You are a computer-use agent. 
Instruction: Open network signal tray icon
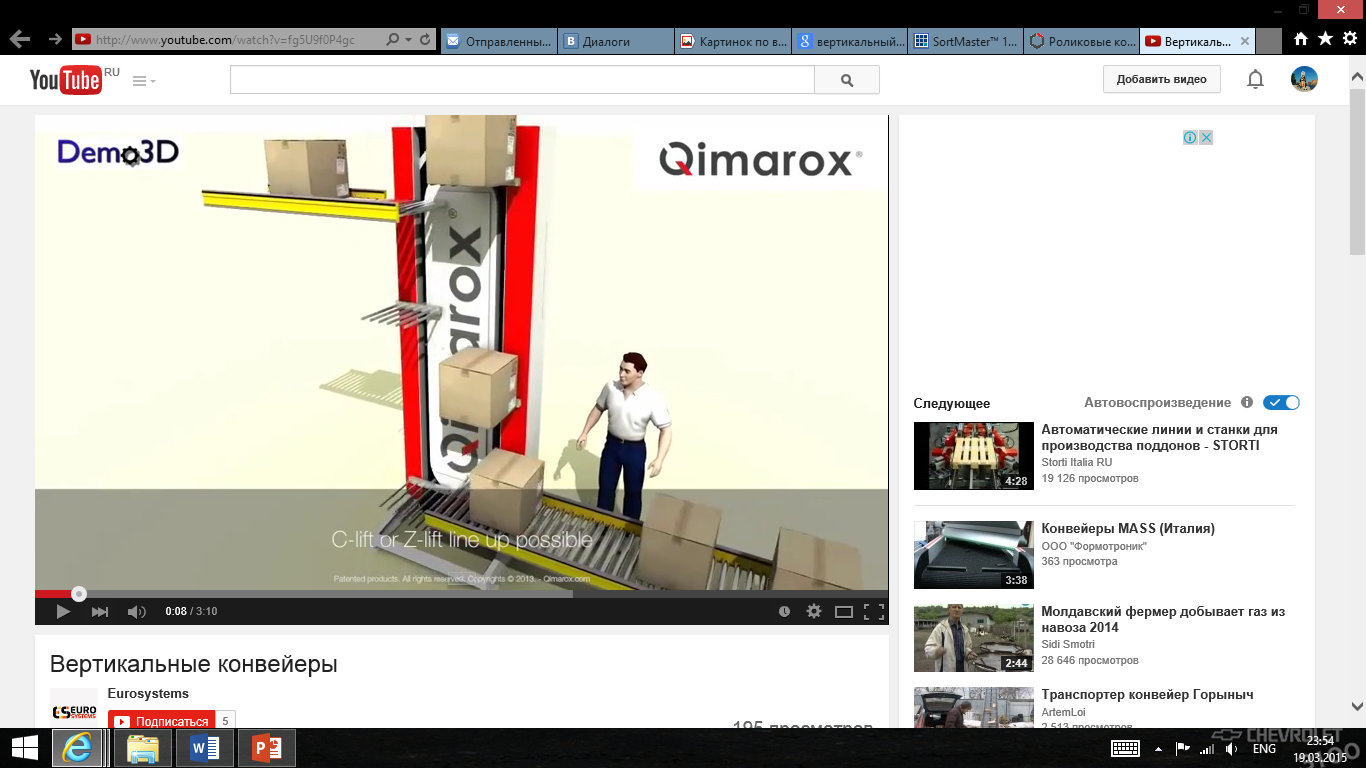(1207, 748)
